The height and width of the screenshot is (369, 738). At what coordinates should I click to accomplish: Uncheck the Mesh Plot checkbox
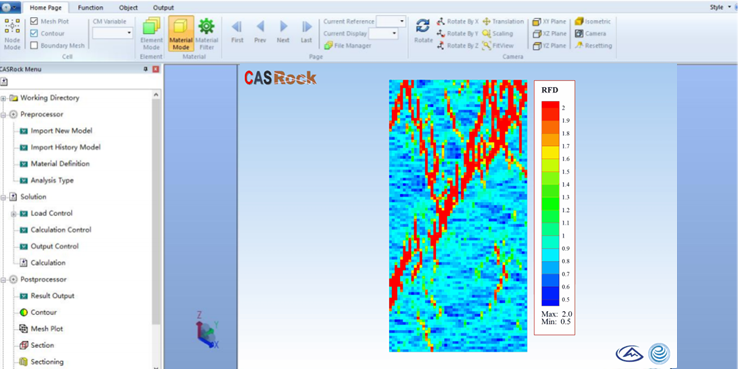coord(34,21)
